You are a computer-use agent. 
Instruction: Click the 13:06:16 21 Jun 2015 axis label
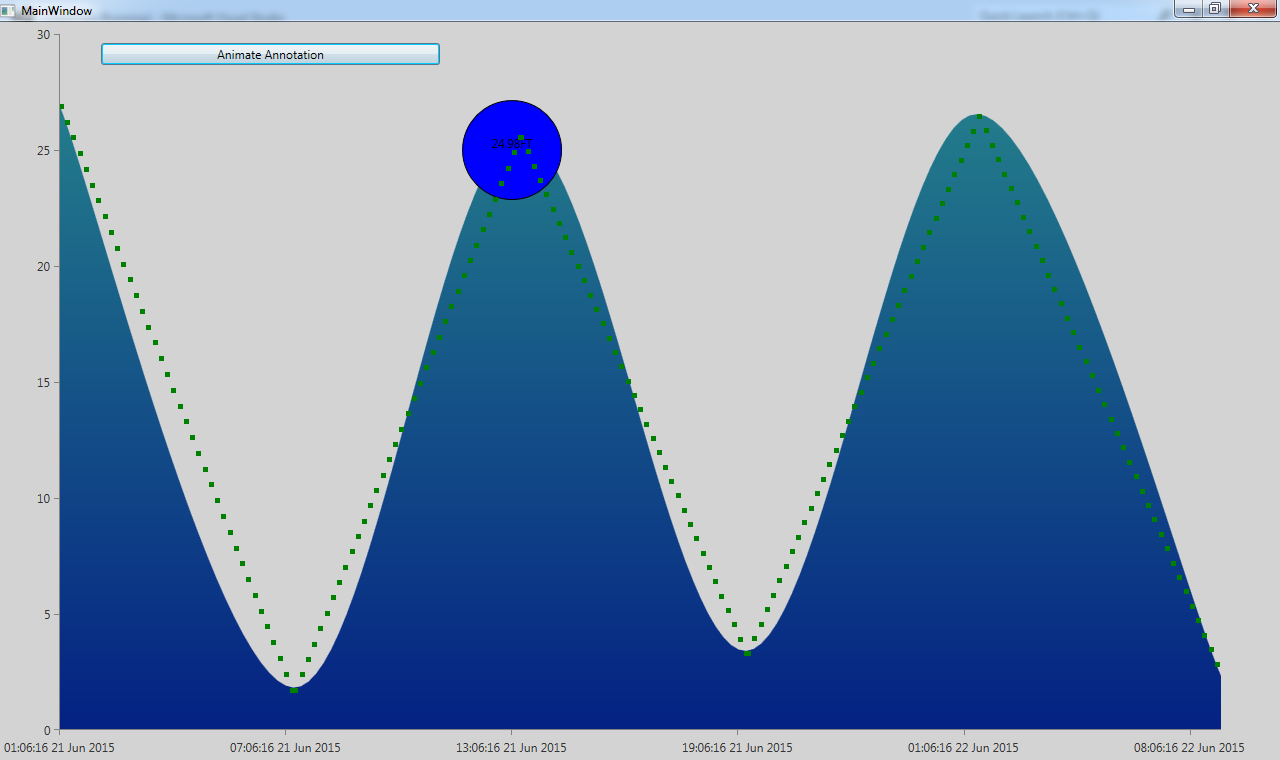click(511, 747)
